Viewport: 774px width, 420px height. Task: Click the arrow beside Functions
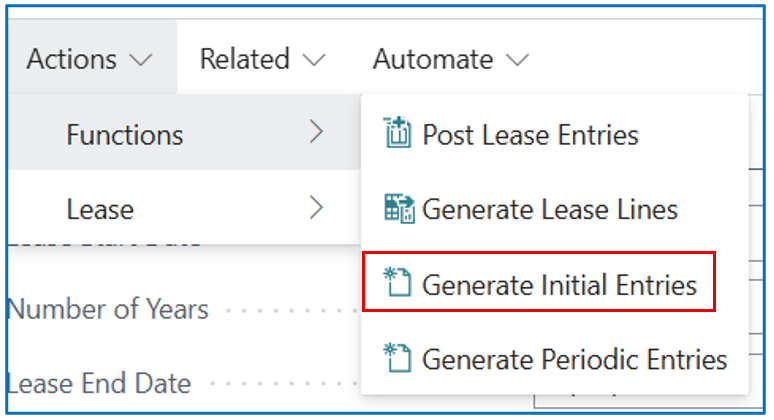coord(316,133)
